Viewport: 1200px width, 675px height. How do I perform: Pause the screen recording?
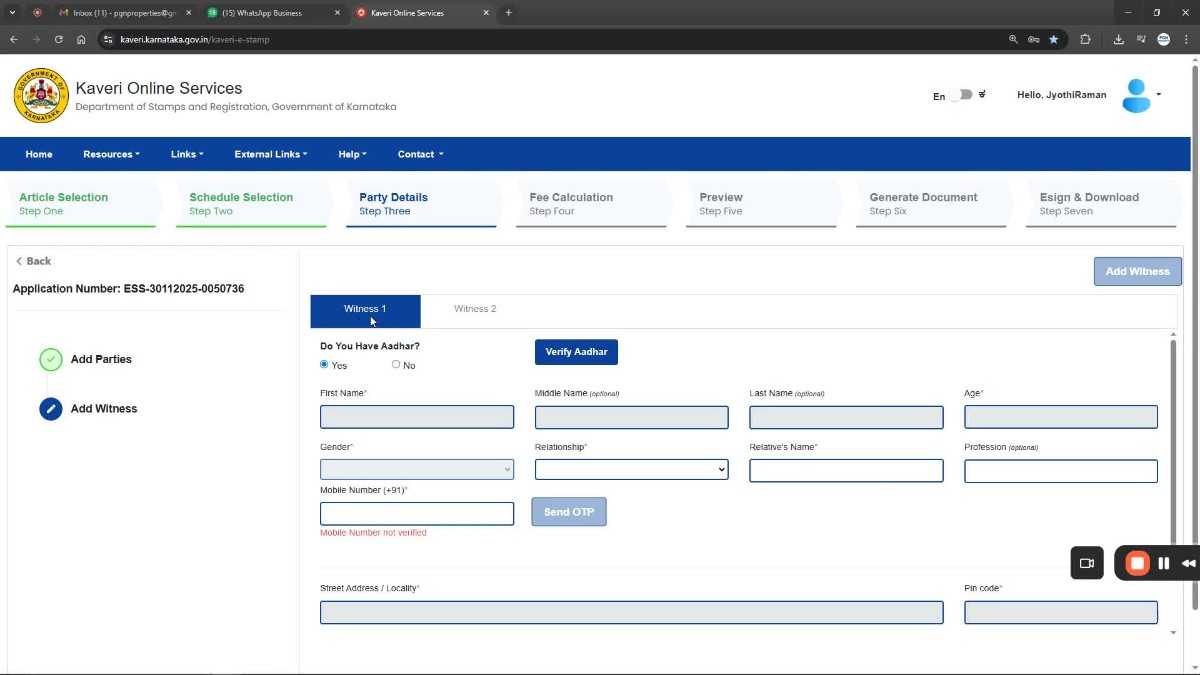[1164, 563]
